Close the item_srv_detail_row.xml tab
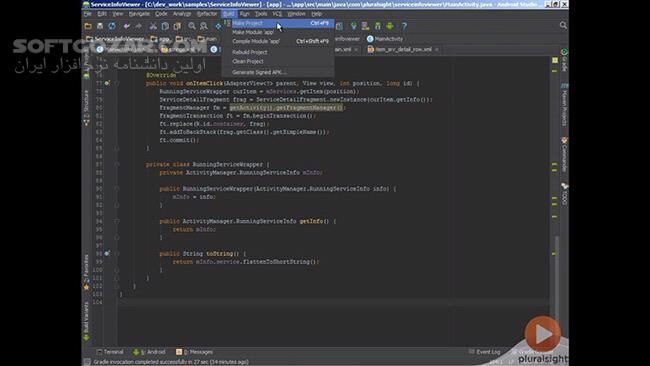The image size is (650, 366). click(x=437, y=49)
